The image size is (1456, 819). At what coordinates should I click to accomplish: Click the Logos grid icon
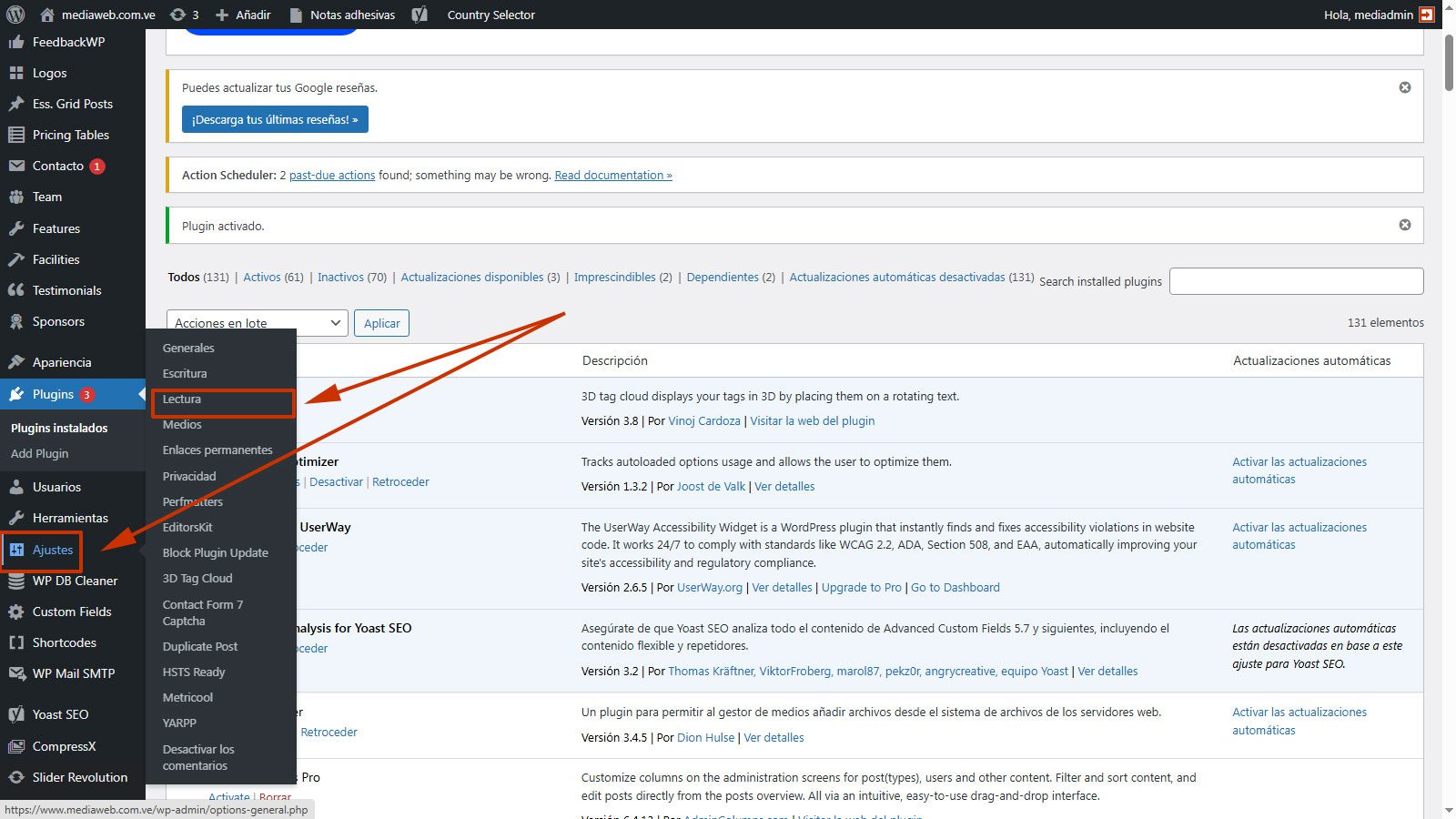(16, 73)
